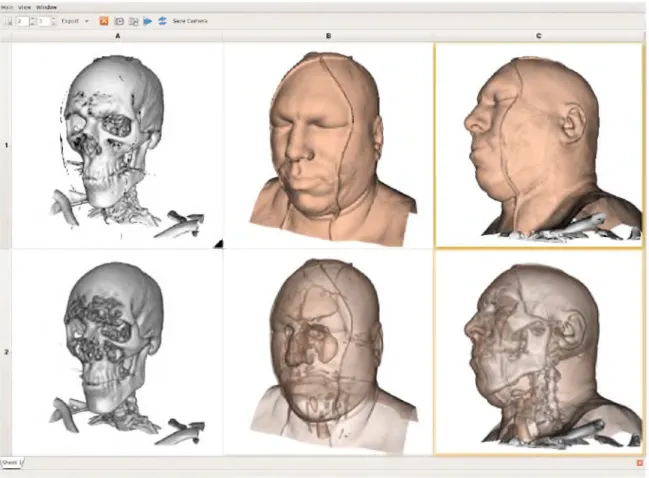Click the row count field showing 2
This screenshot has width=649, height=478.
(22, 21)
